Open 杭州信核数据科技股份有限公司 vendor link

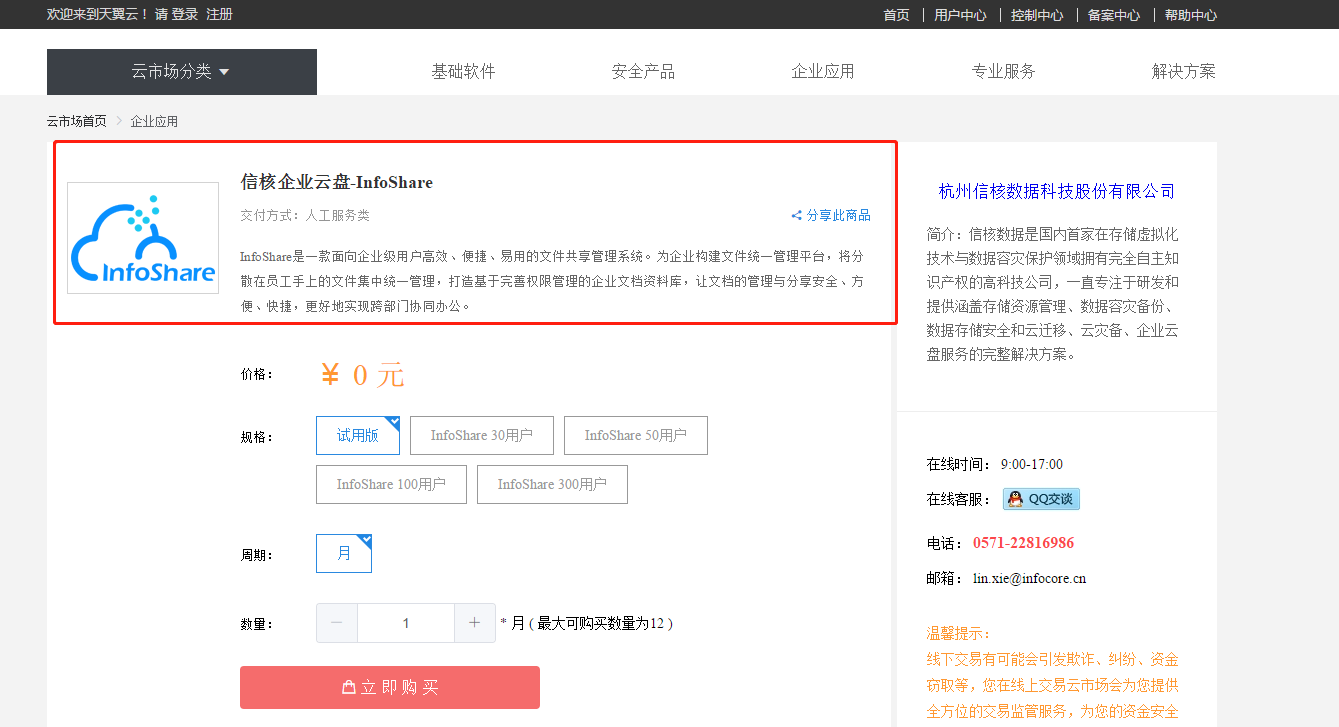click(1057, 191)
